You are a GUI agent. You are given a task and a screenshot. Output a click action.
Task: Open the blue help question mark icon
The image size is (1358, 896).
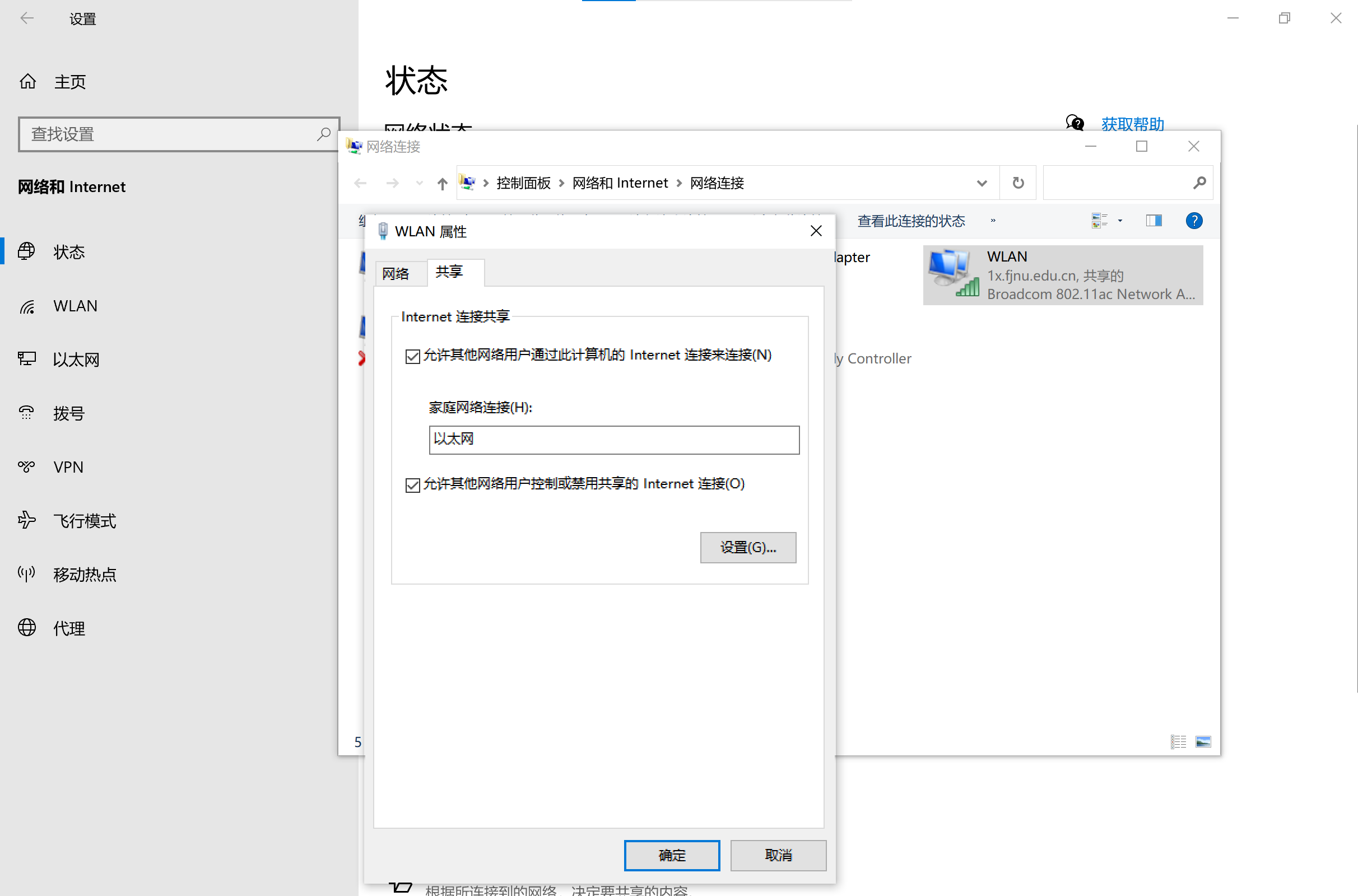click(1193, 221)
